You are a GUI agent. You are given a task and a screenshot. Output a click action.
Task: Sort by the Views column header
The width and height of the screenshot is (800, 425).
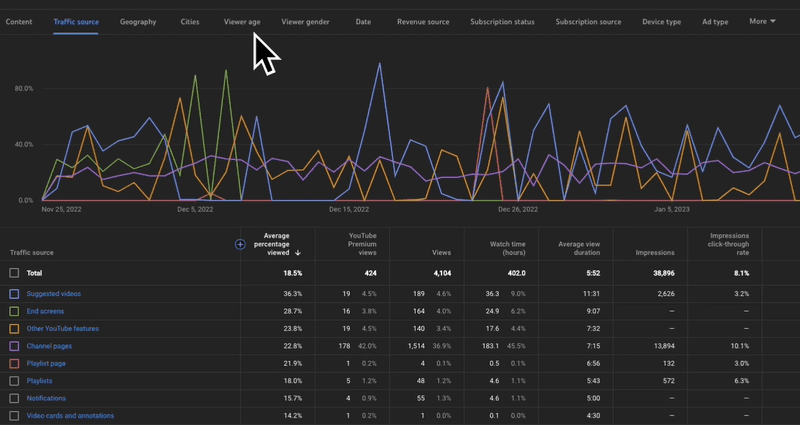(x=441, y=253)
